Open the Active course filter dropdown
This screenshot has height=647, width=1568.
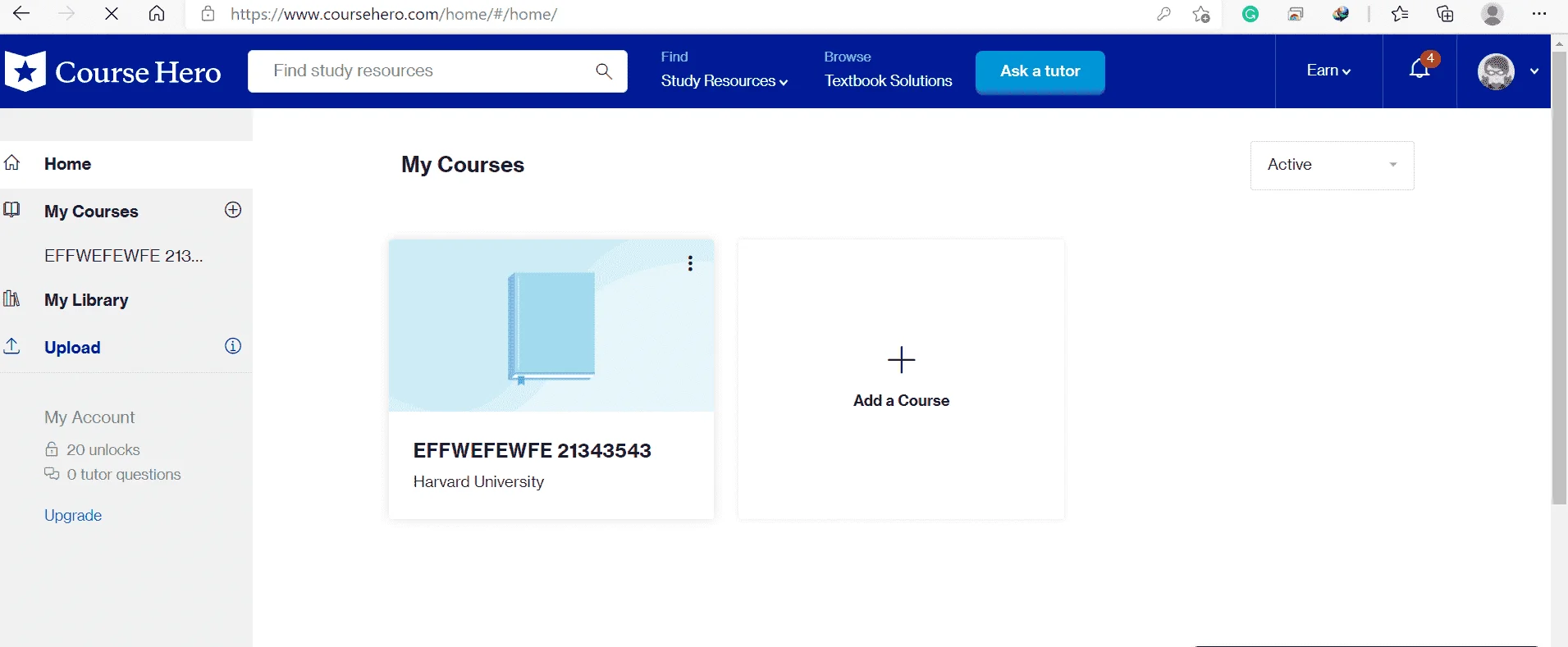(1332, 165)
